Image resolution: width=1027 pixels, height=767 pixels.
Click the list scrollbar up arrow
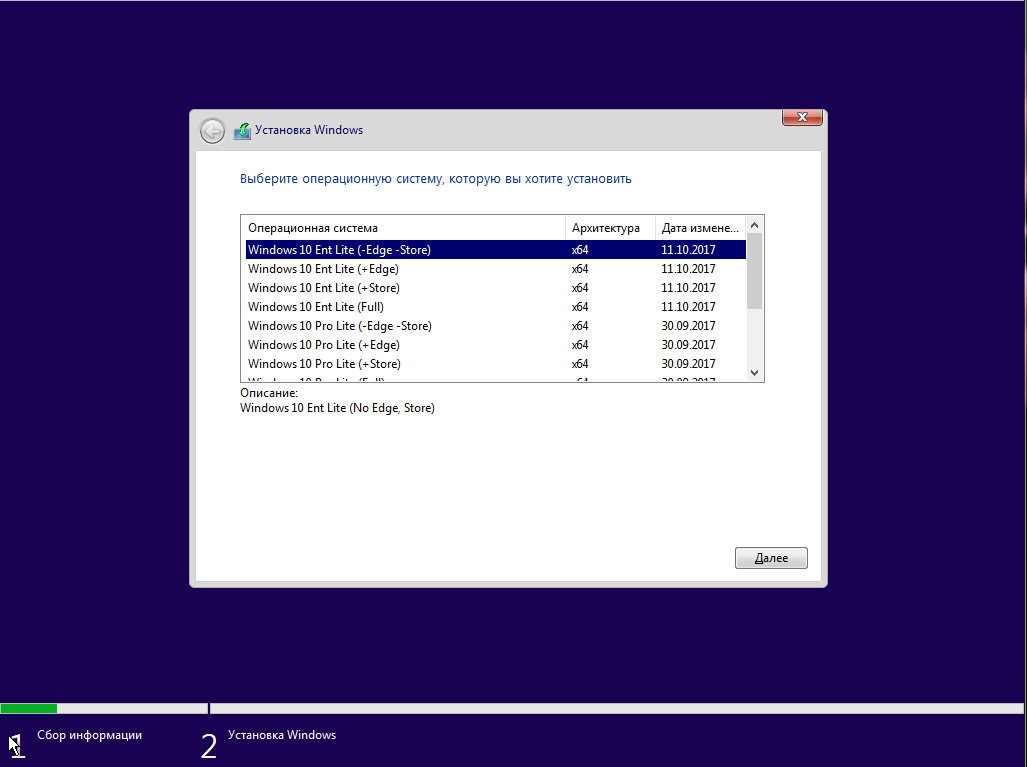tap(755, 225)
